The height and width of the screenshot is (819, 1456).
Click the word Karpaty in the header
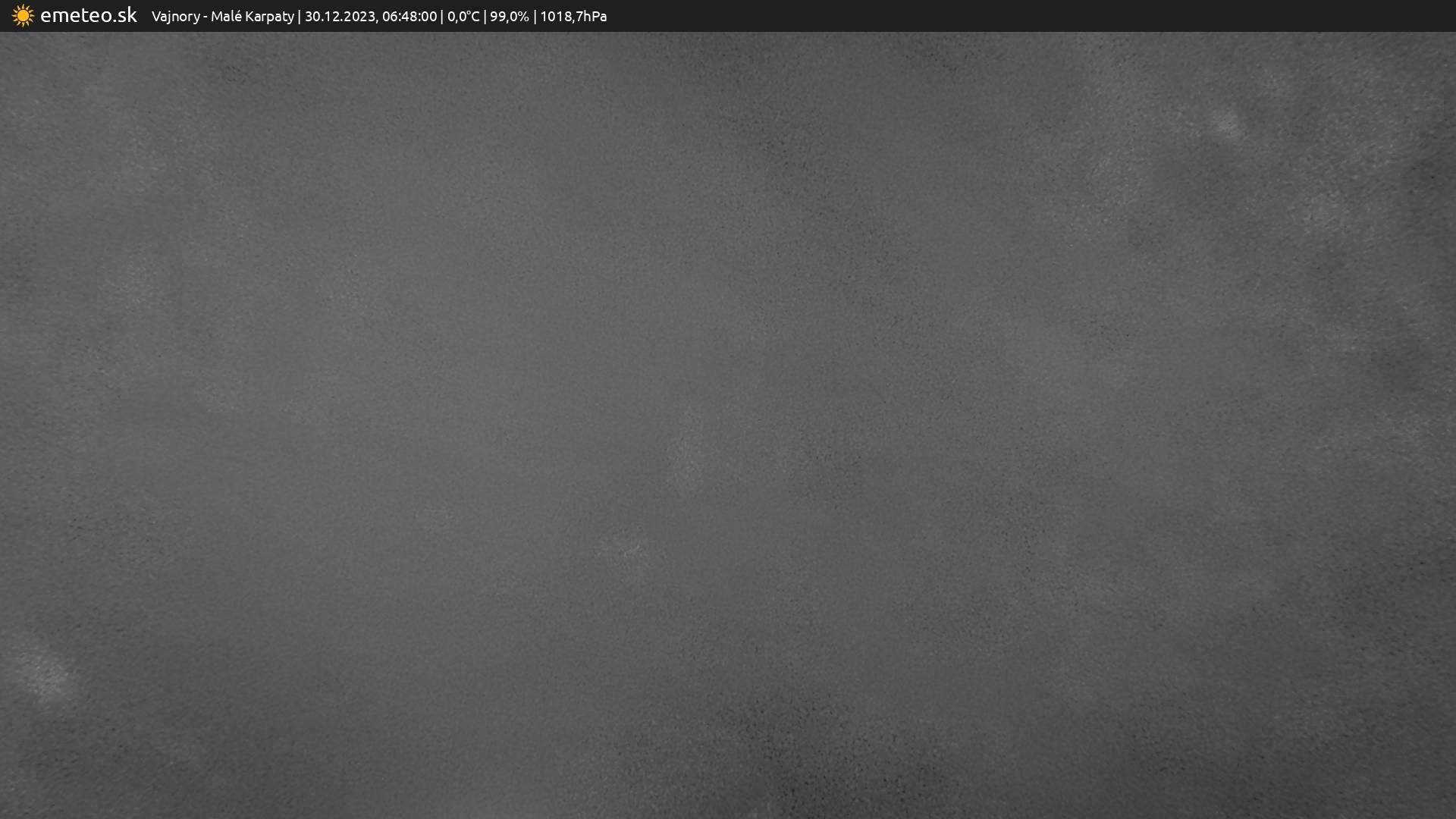pyautogui.click(x=269, y=16)
